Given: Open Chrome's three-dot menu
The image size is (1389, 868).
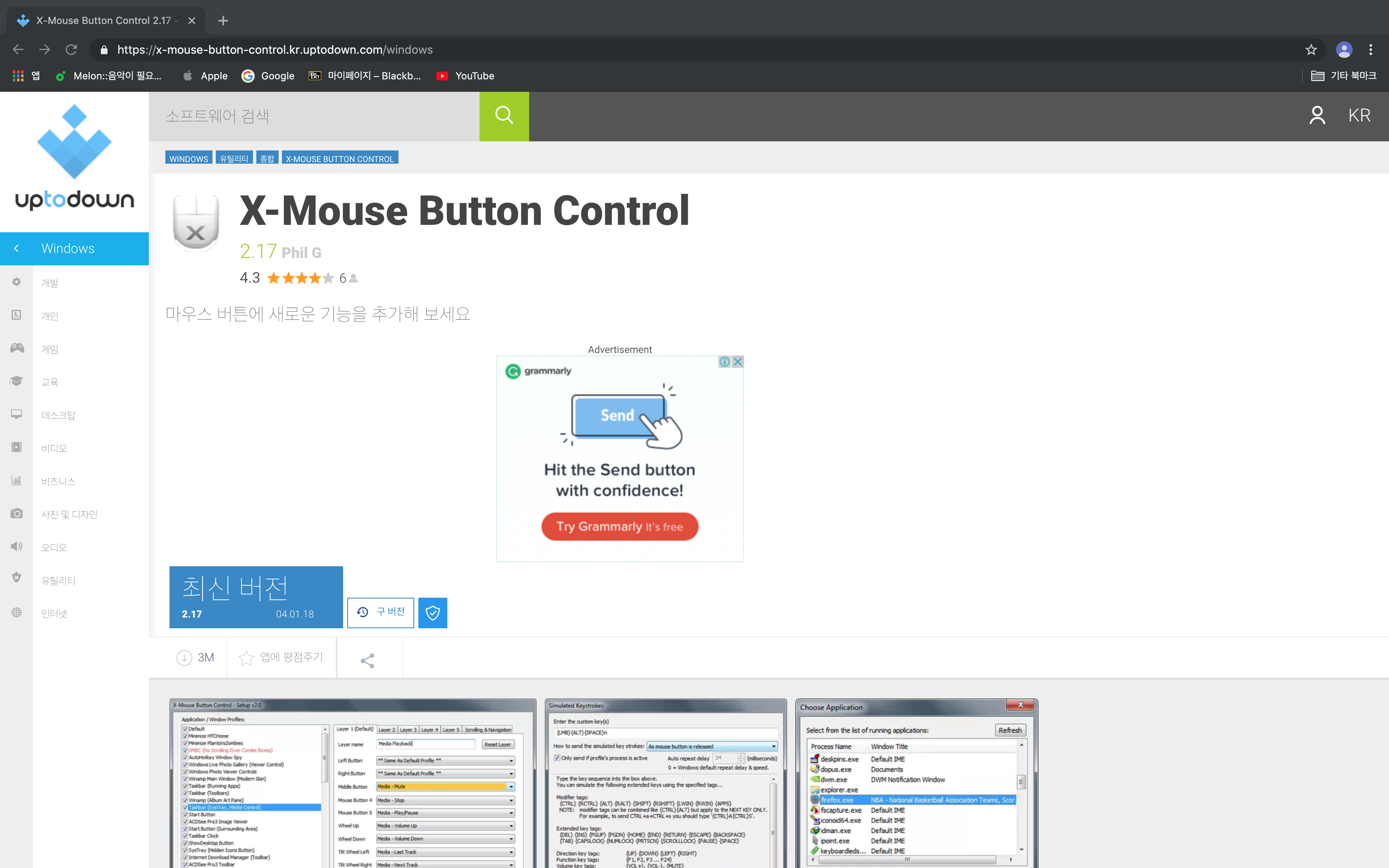Looking at the screenshot, I should (x=1371, y=50).
